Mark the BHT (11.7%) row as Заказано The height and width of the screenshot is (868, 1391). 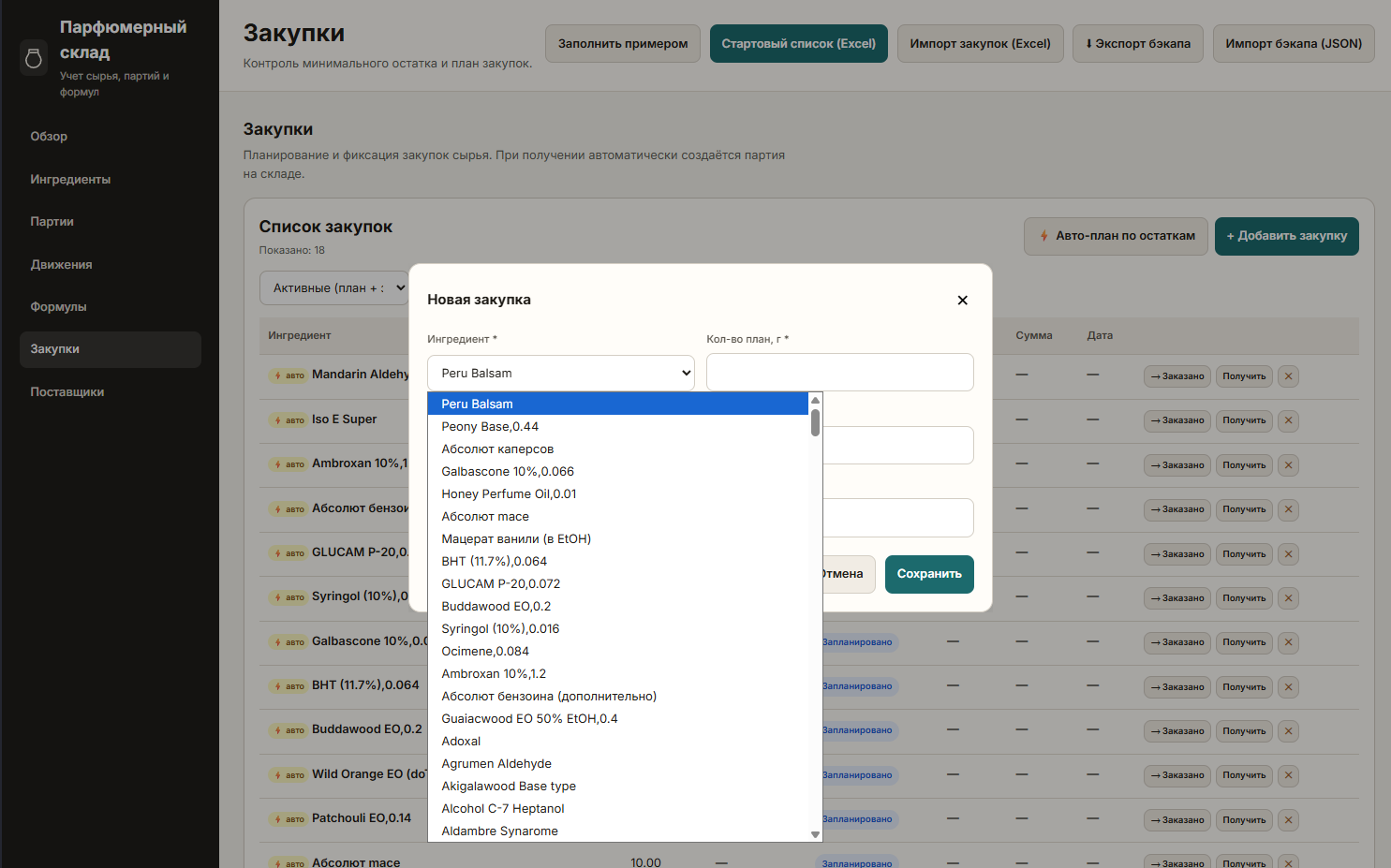coord(1176,687)
